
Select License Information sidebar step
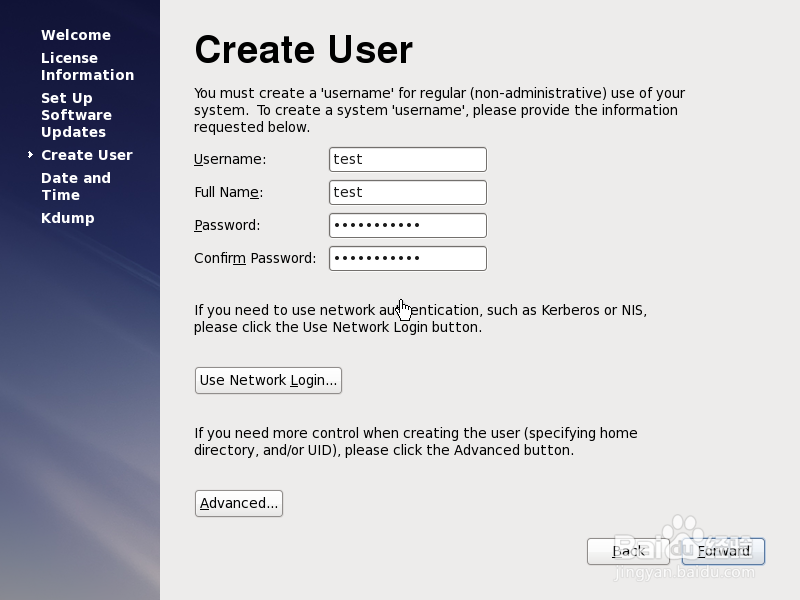point(87,66)
